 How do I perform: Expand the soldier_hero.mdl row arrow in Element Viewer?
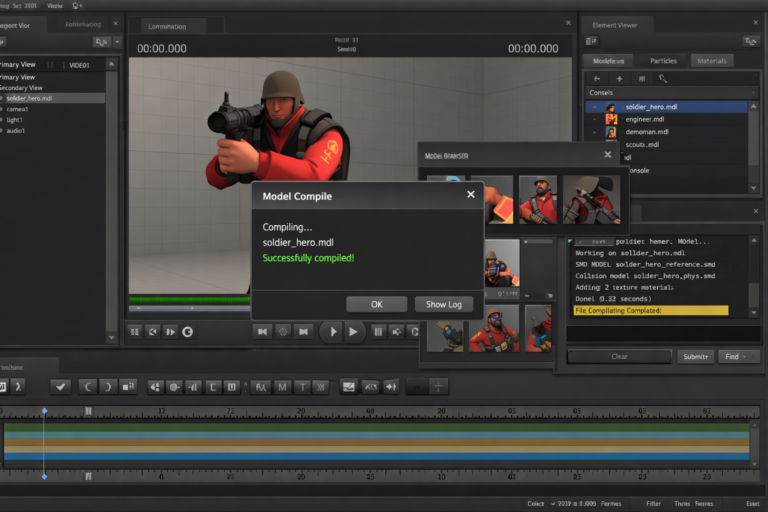(x=595, y=107)
